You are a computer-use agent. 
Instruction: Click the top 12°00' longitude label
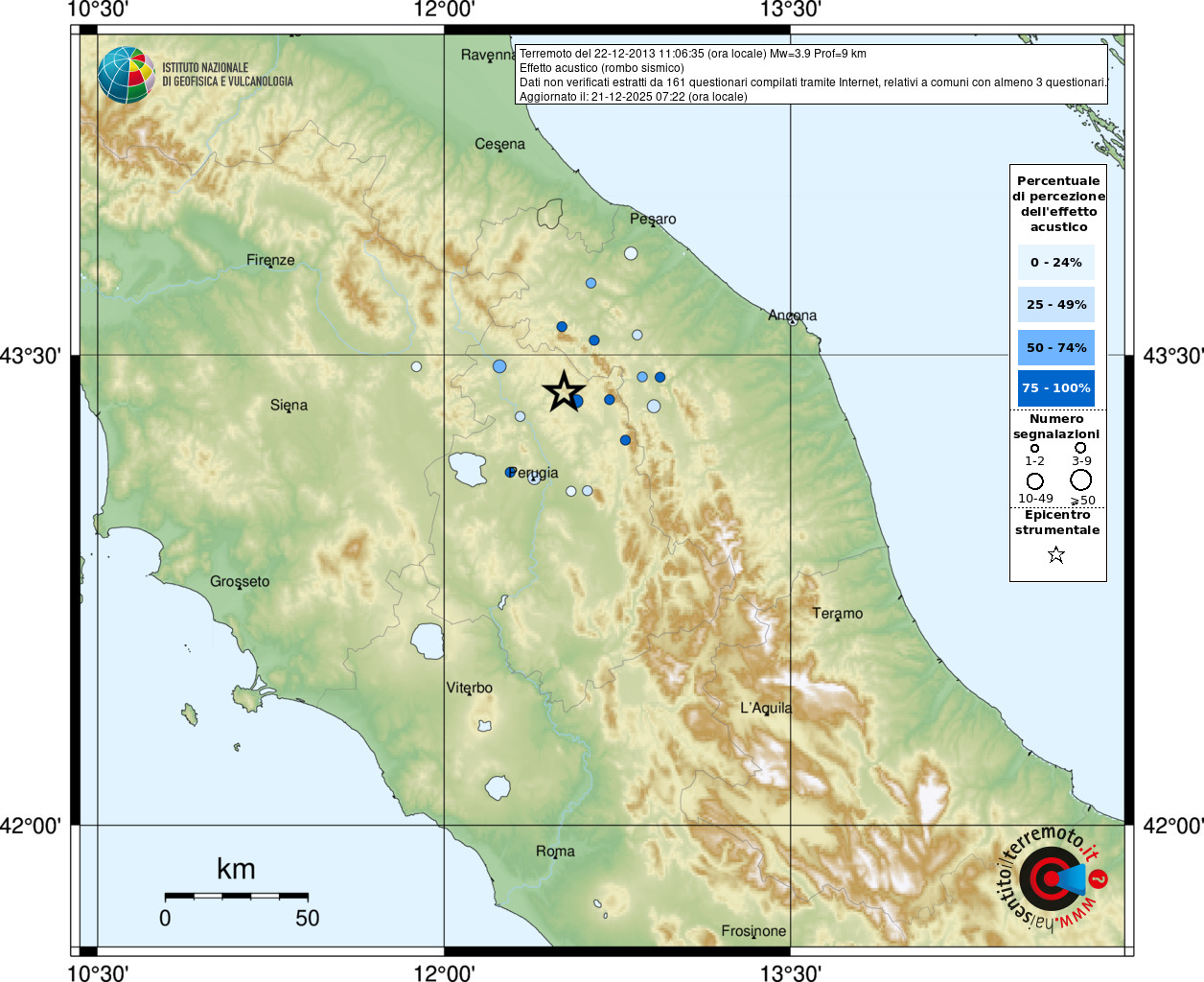tap(444, 10)
